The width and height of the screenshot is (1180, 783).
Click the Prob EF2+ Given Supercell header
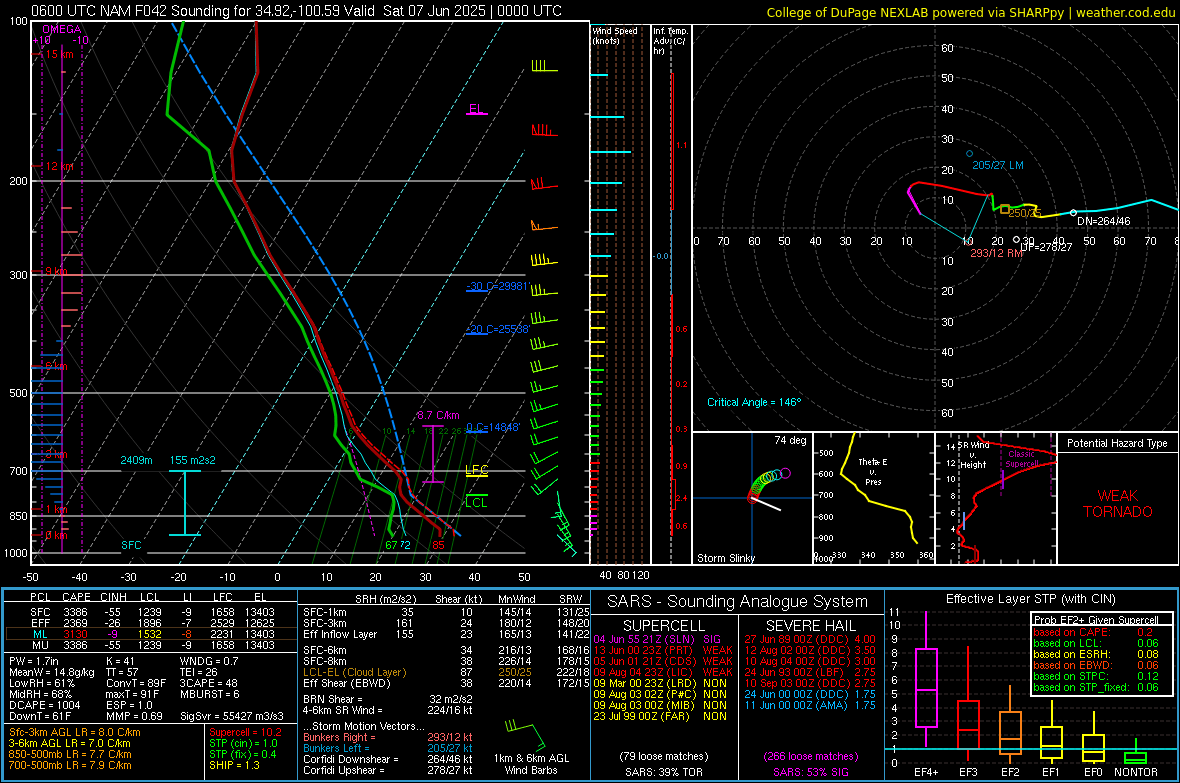(1096, 620)
